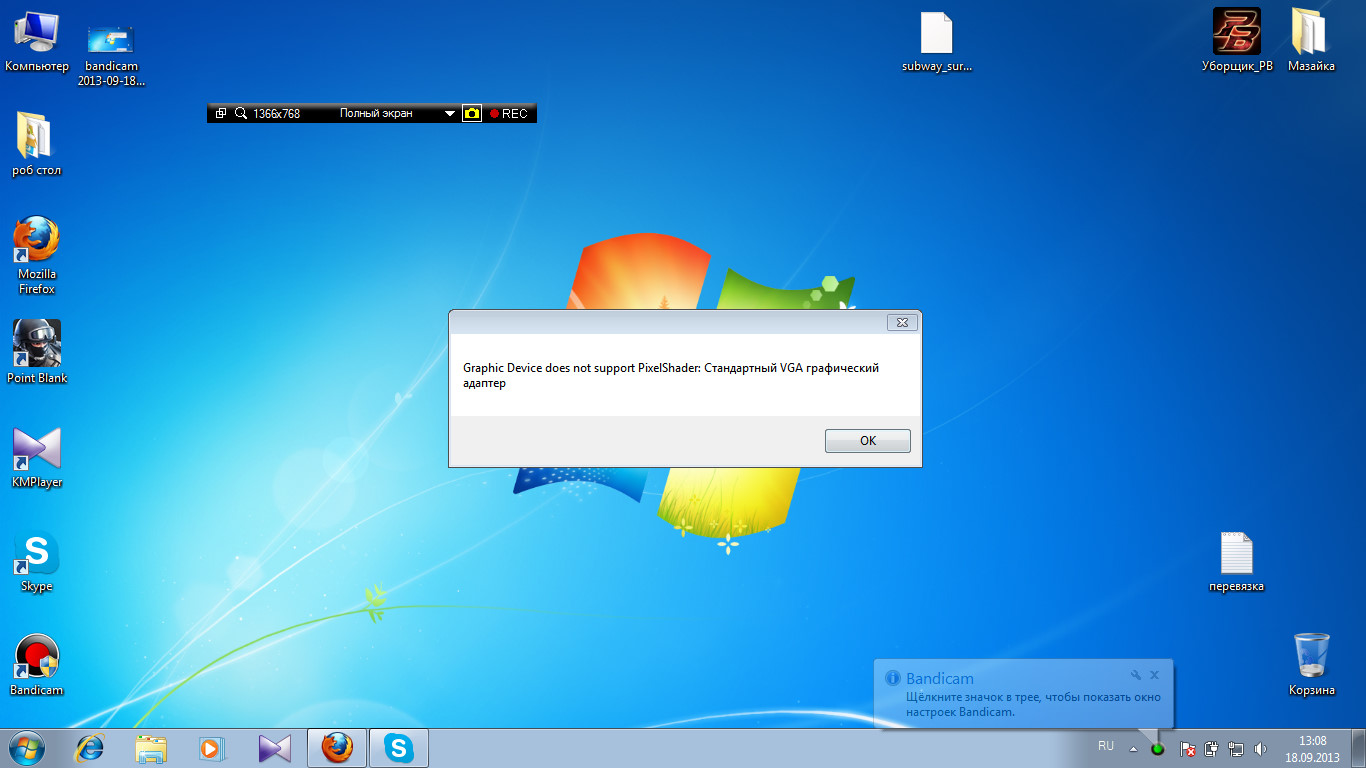Click the Bandicam notification balloon message text
The width and height of the screenshot is (1366, 768).
(x=1033, y=704)
